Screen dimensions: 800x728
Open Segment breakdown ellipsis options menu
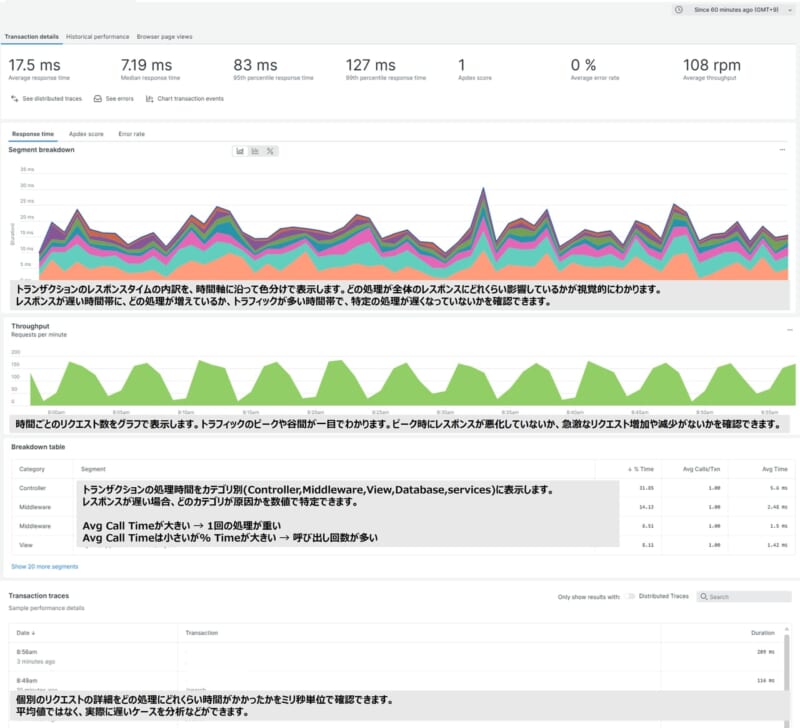click(783, 150)
